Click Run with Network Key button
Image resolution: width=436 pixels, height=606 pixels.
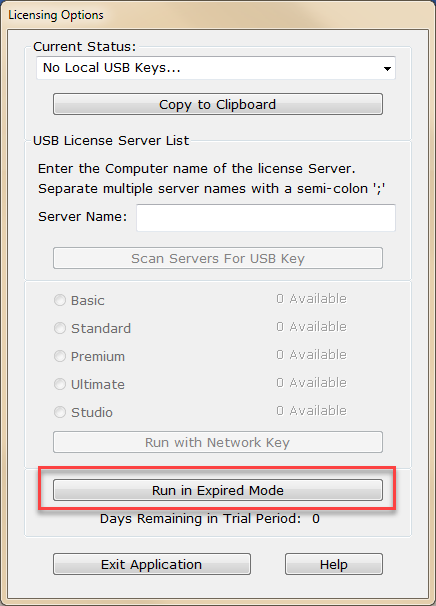click(218, 442)
